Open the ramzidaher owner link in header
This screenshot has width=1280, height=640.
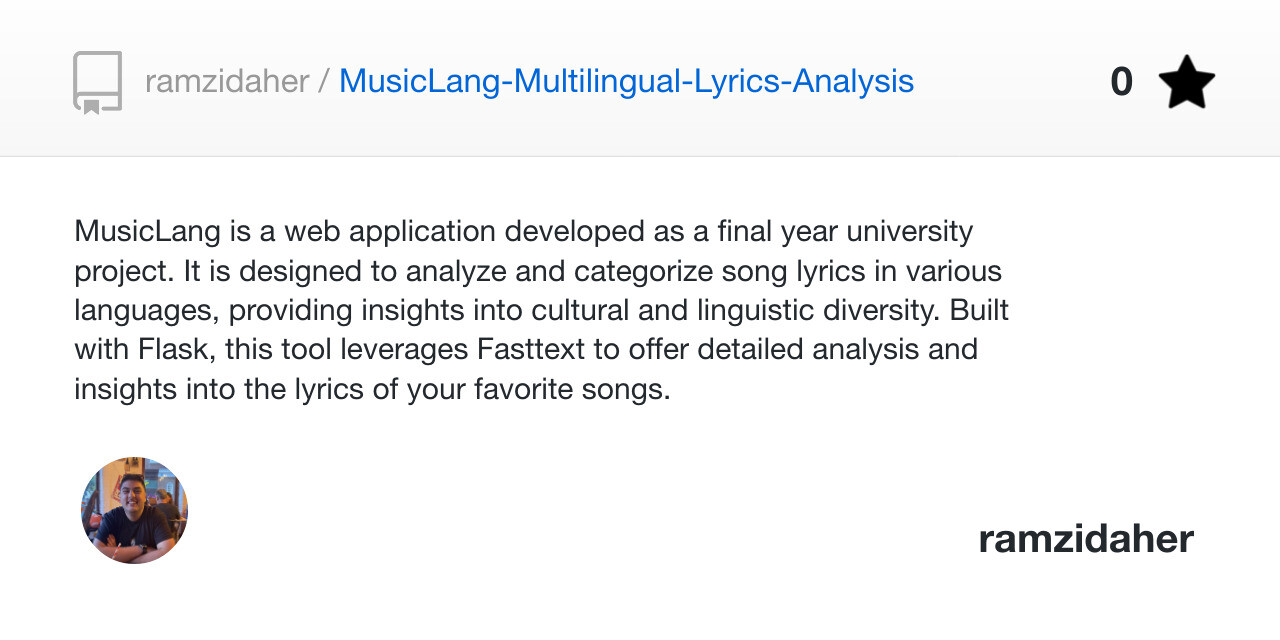click(x=227, y=81)
